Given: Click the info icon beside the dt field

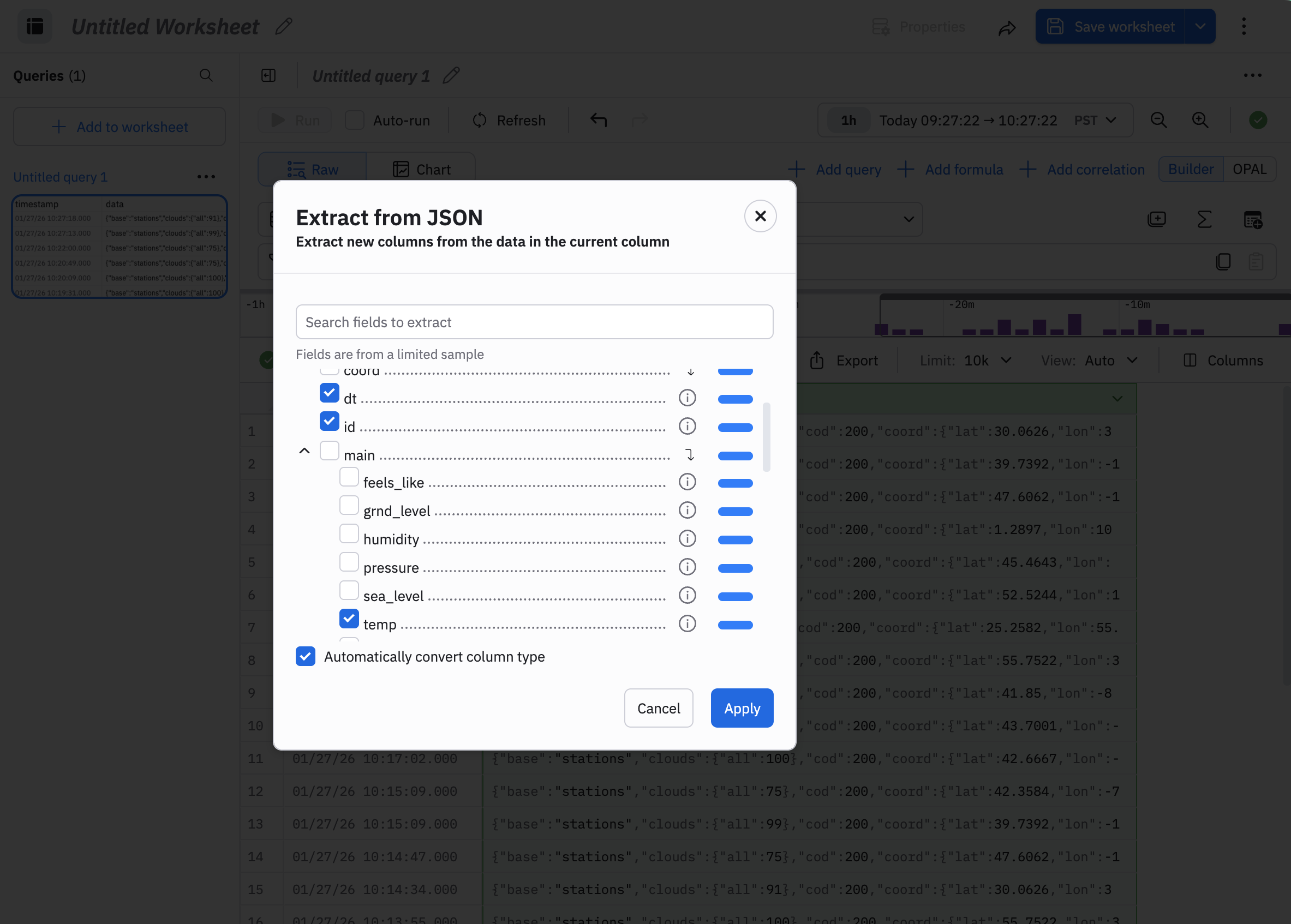Looking at the screenshot, I should click(687, 398).
